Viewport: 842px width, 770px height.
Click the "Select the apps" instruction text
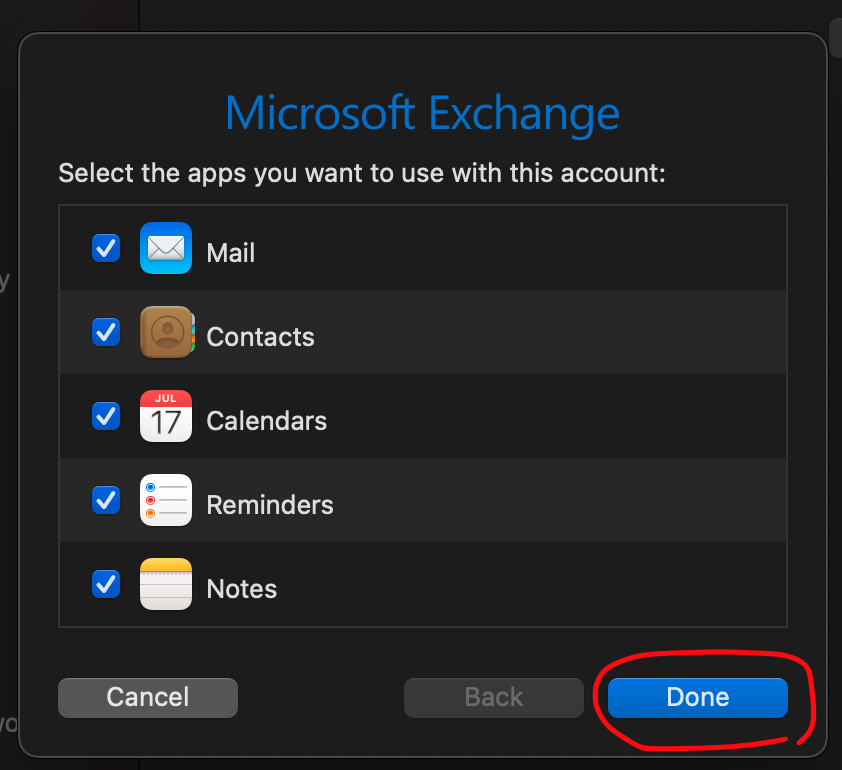(x=362, y=173)
